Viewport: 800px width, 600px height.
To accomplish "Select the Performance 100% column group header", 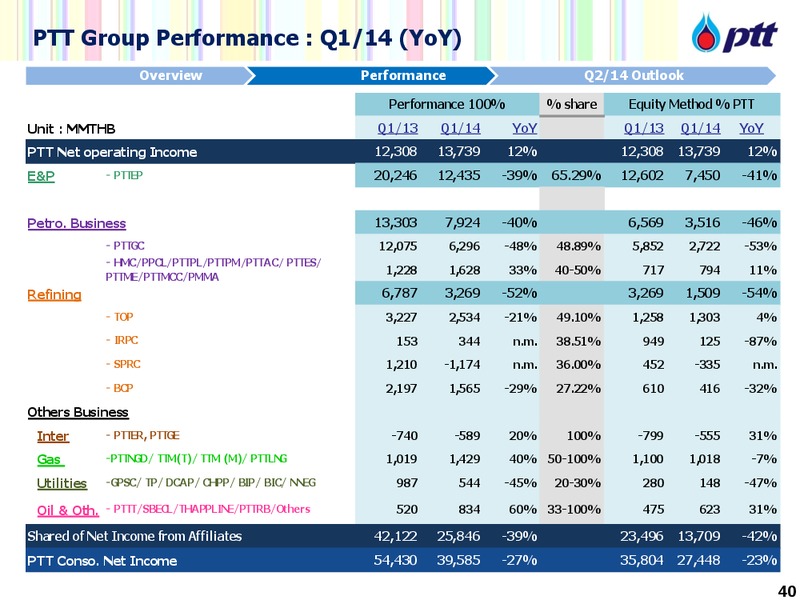I will (447, 104).
